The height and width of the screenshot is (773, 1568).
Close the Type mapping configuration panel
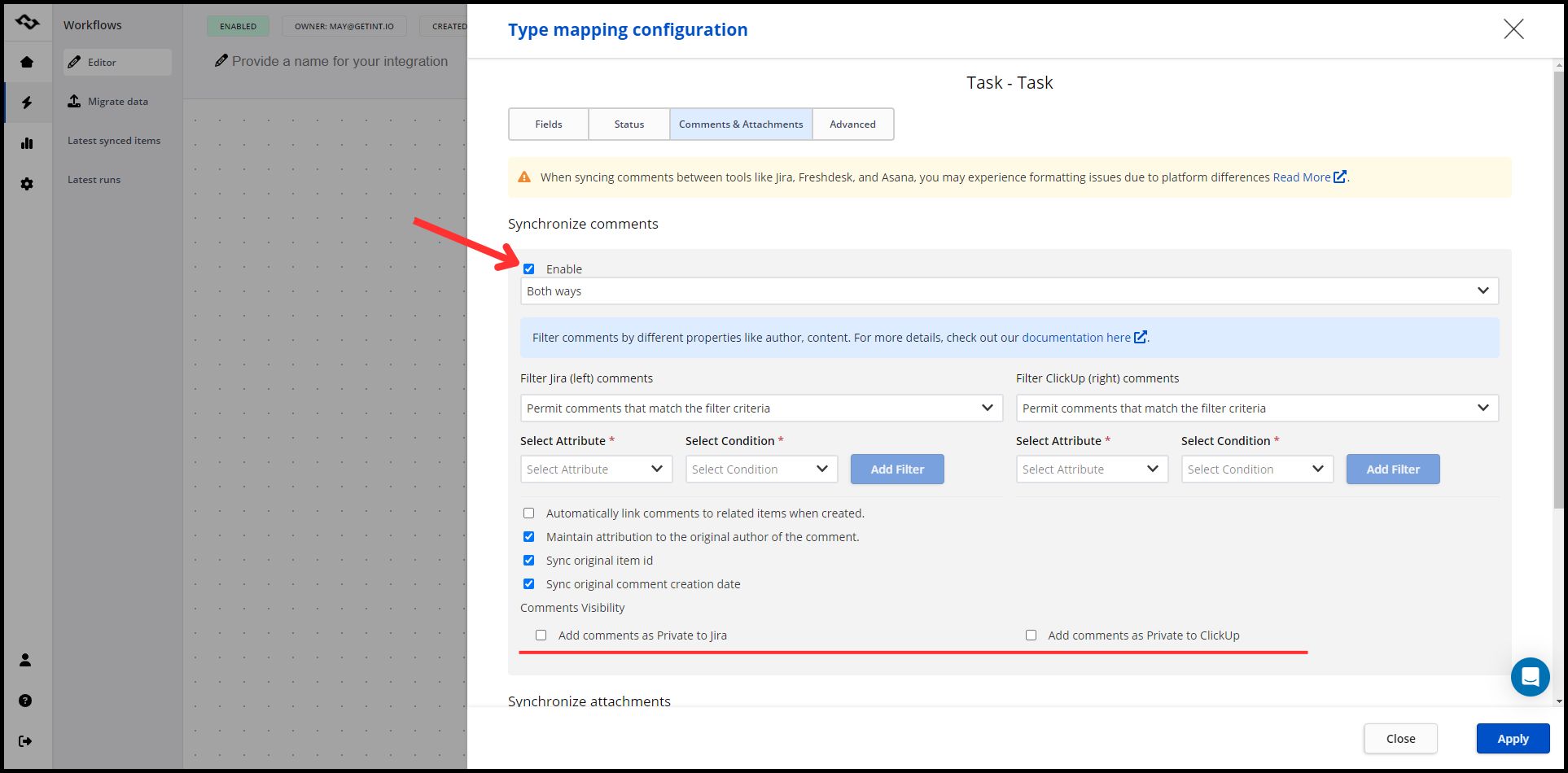click(1513, 29)
